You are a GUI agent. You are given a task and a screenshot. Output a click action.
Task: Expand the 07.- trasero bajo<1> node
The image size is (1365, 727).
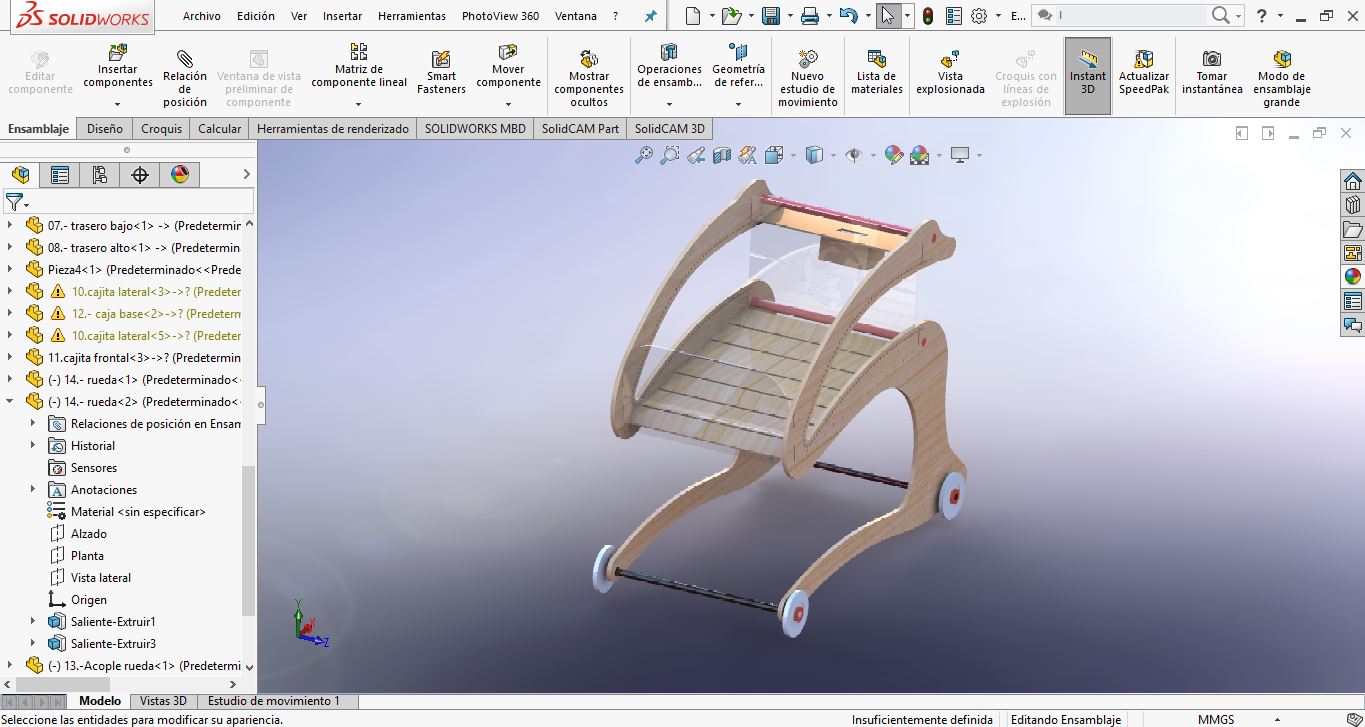[x=11, y=226]
